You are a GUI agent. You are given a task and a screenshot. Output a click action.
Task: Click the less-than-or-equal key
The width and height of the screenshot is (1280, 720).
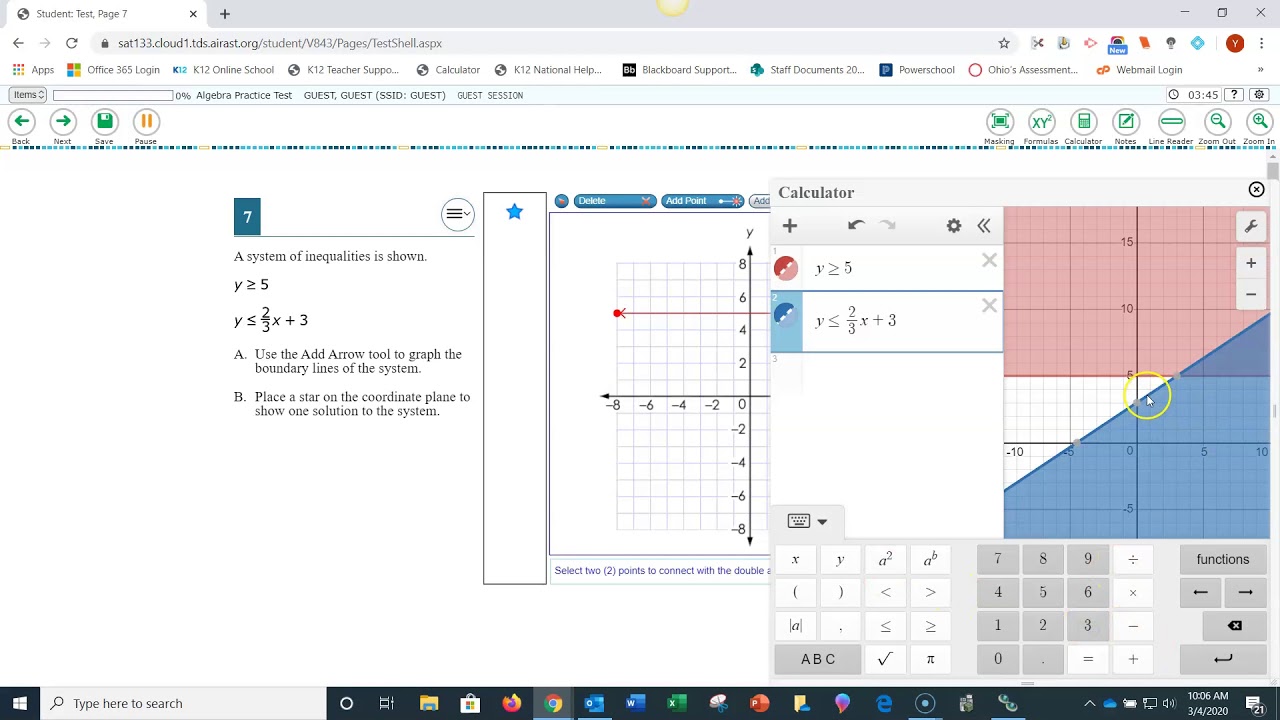click(885, 626)
